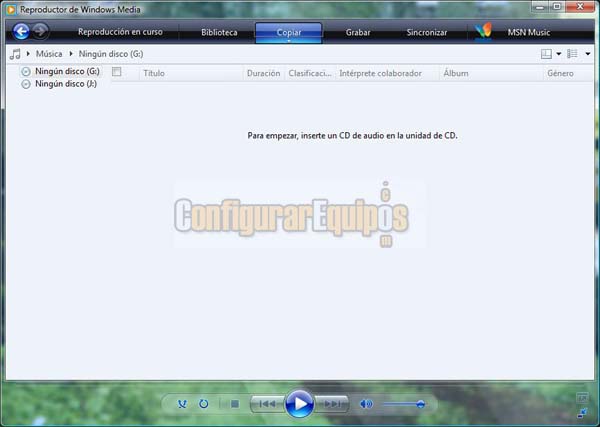Sort by the Clasificaci... column header
600x427 pixels.
310,73
